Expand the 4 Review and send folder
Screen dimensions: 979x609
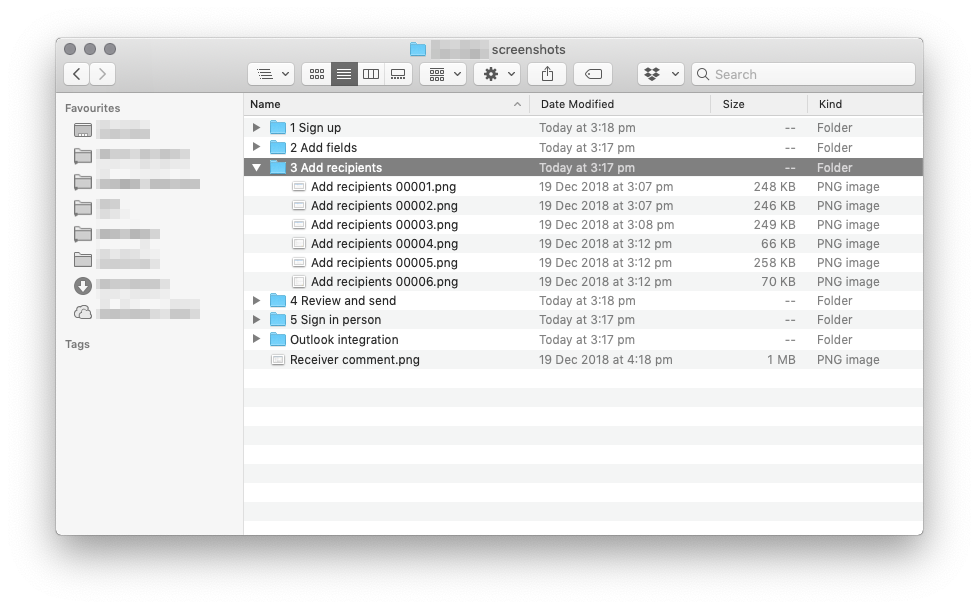click(256, 300)
